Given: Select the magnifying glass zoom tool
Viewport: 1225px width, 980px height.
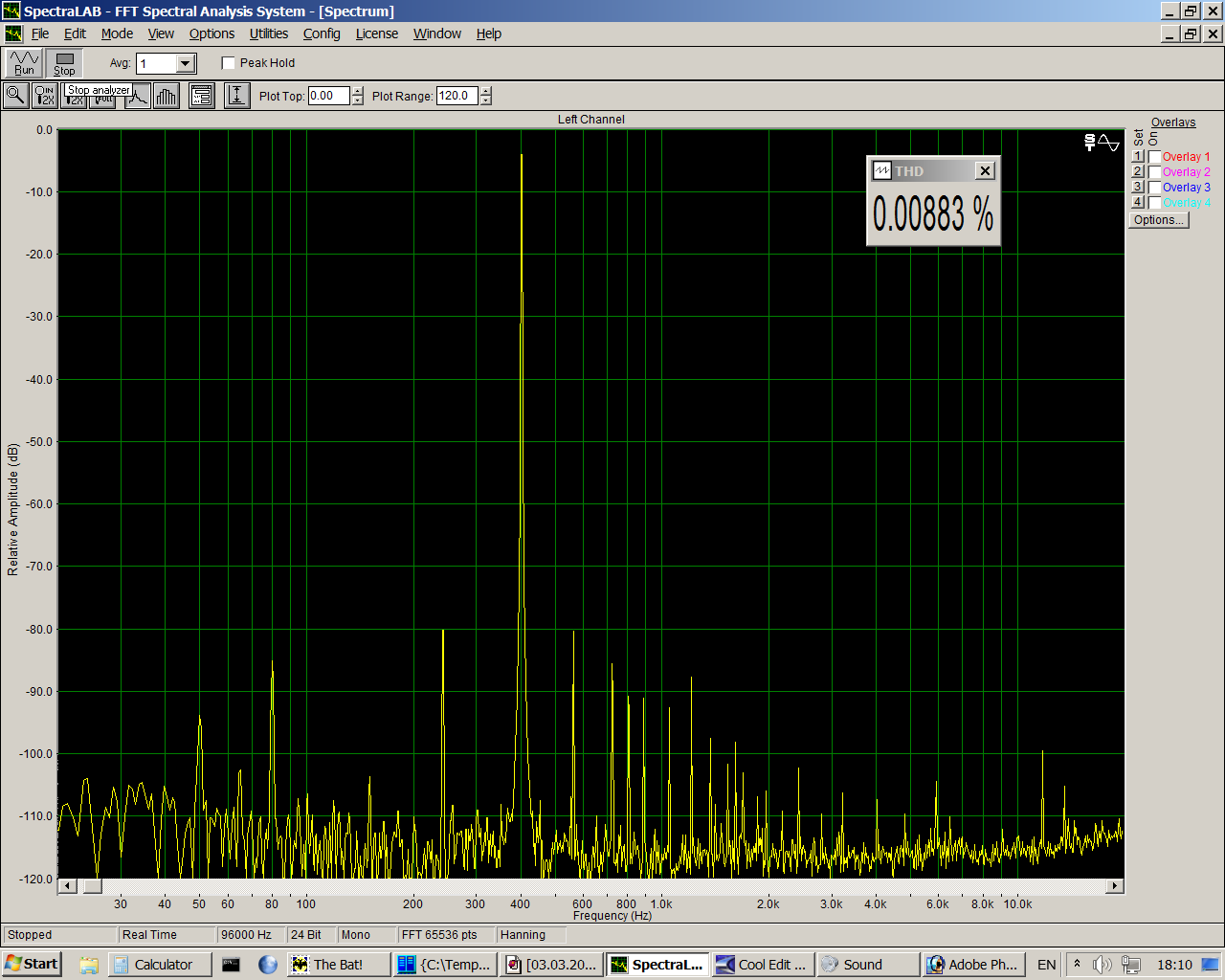Looking at the screenshot, I should pos(15,95).
